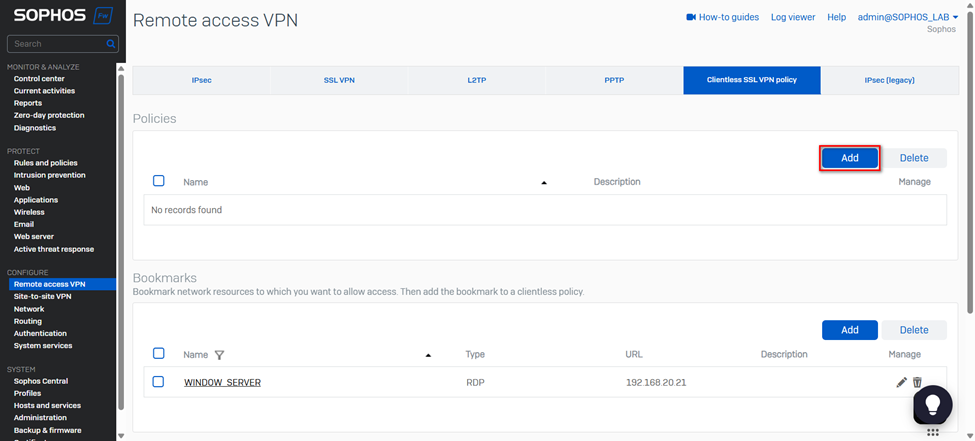The image size is (975, 441).
Task: Toggle sort arrow in Bookmarks Name column
Action: click(428, 355)
